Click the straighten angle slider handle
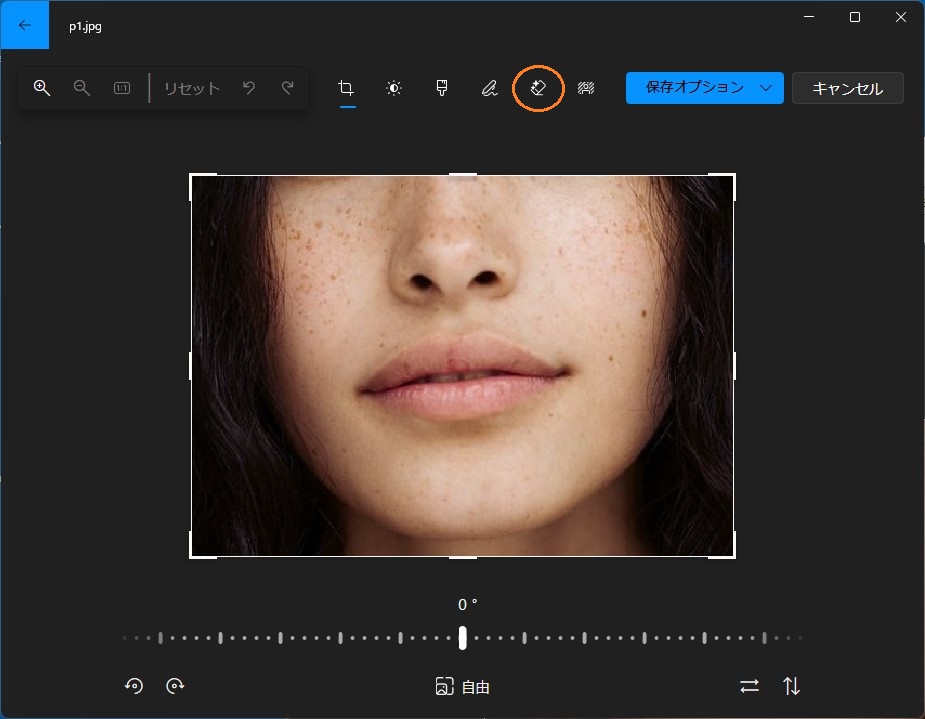The image size is (925, 719). (462, 638)
